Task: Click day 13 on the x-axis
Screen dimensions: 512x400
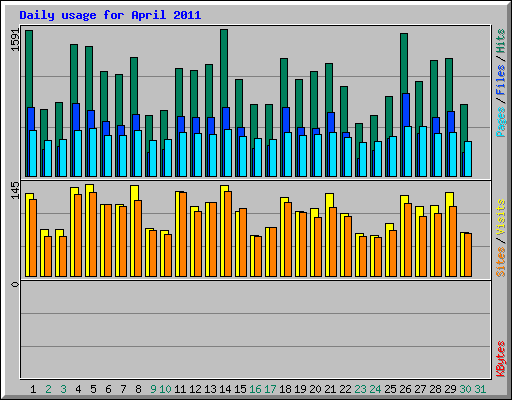Action: 210,389
